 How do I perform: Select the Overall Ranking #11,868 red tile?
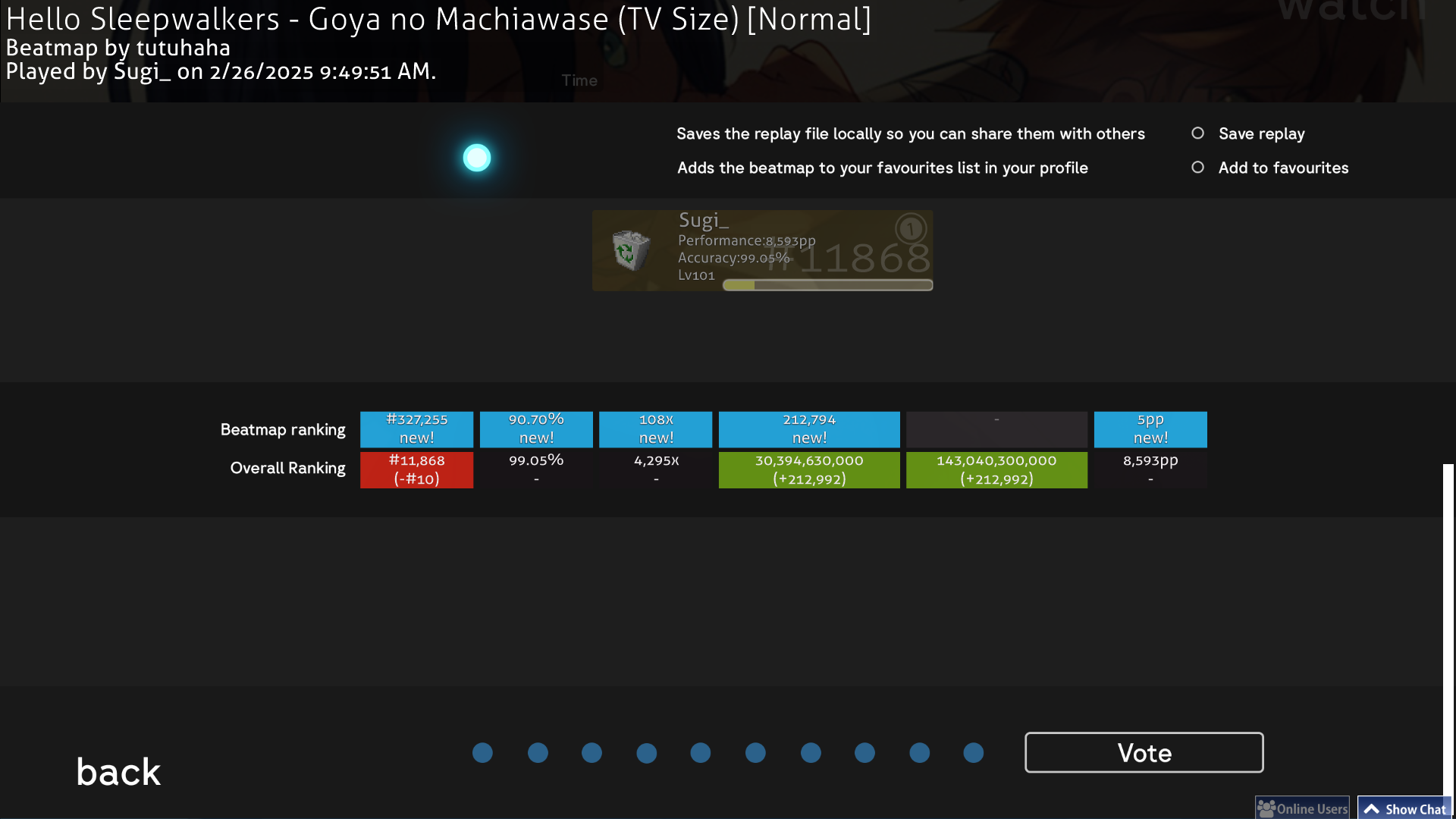pos(416,469)
